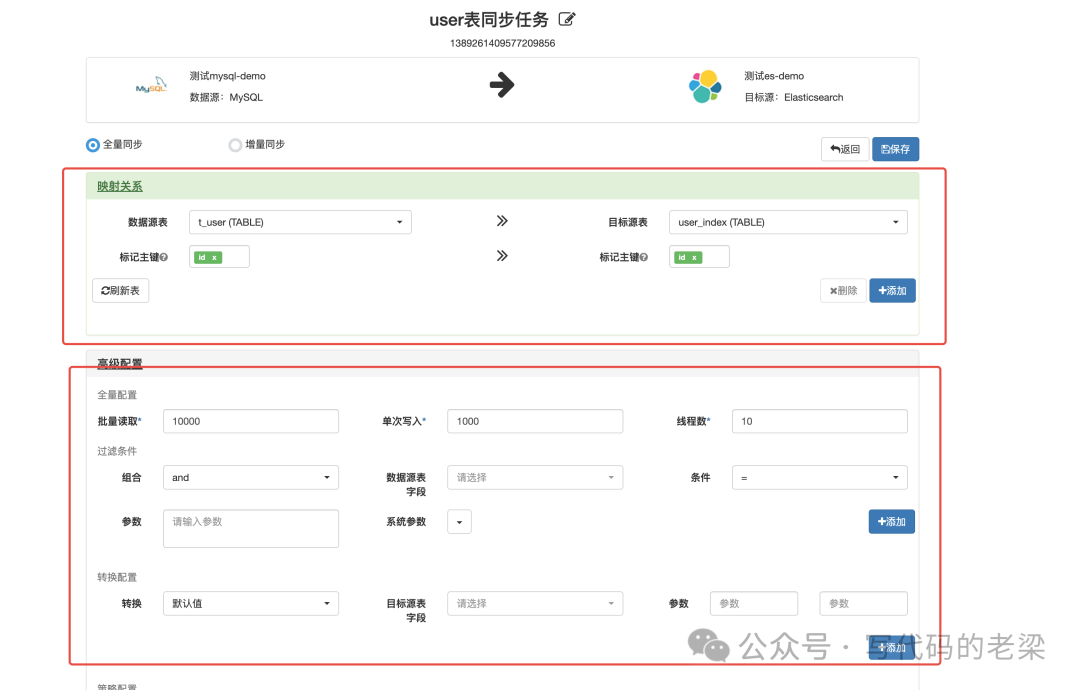Click the 保存 save button
The width and height of the screenshot is (1080, 690).
point(895,149)
